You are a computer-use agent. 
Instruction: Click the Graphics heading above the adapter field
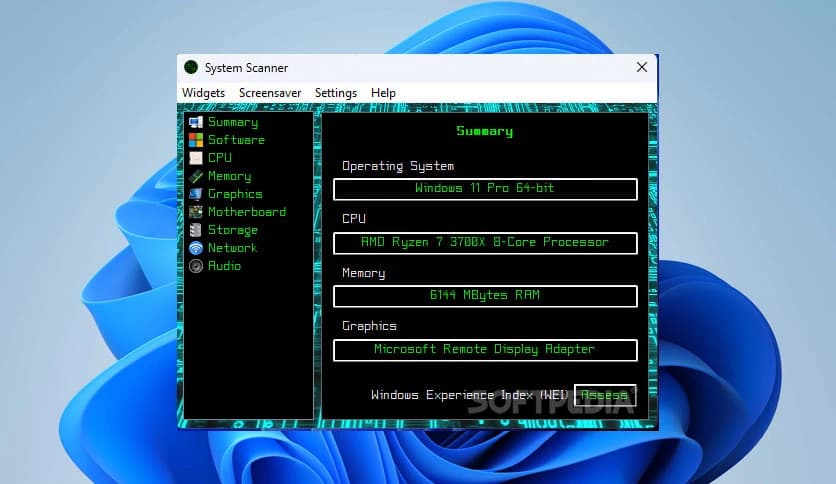(x=369, y=326)
